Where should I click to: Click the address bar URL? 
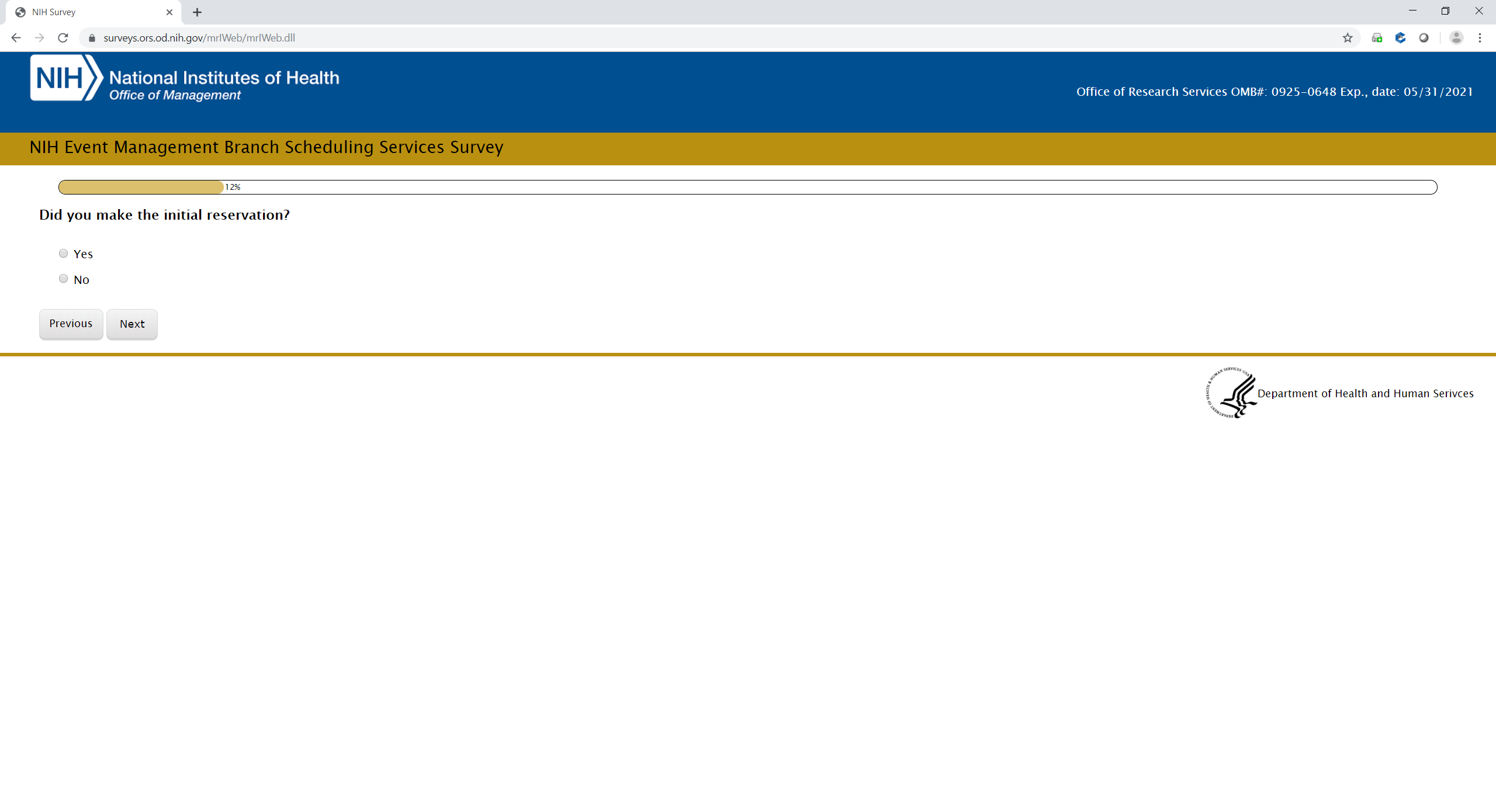point(199,38)
